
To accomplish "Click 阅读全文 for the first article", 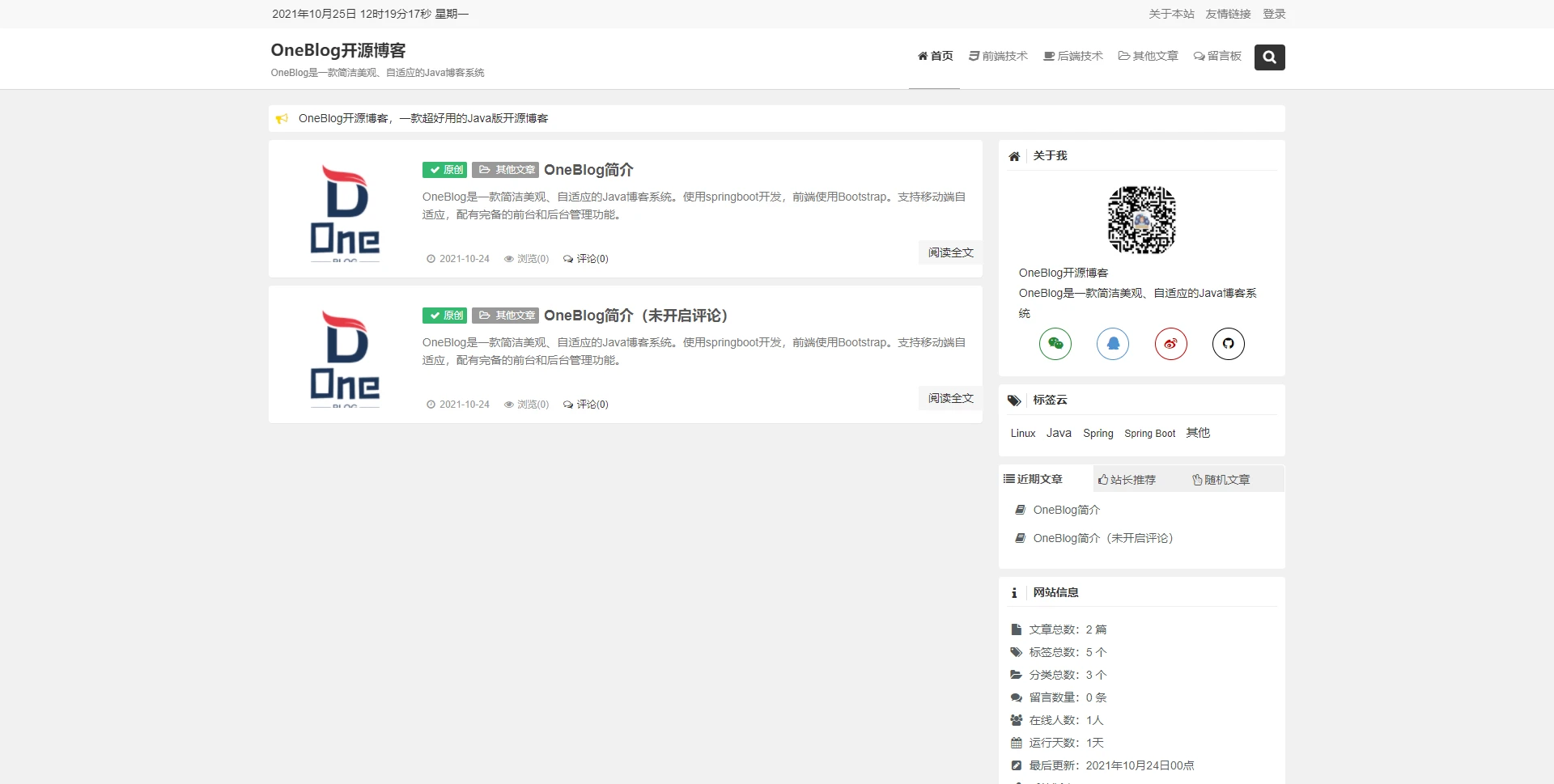I will click(950, 252).
